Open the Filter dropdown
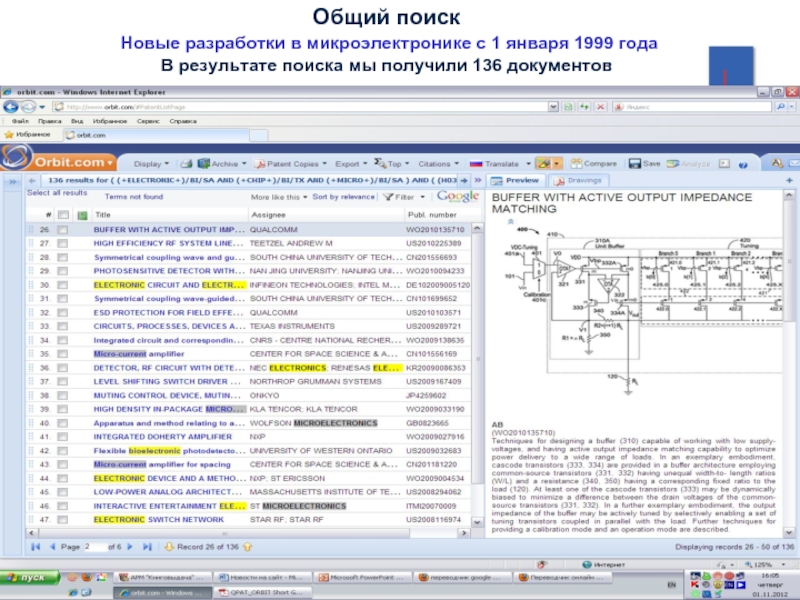800x600 pixels. point(404,197)
